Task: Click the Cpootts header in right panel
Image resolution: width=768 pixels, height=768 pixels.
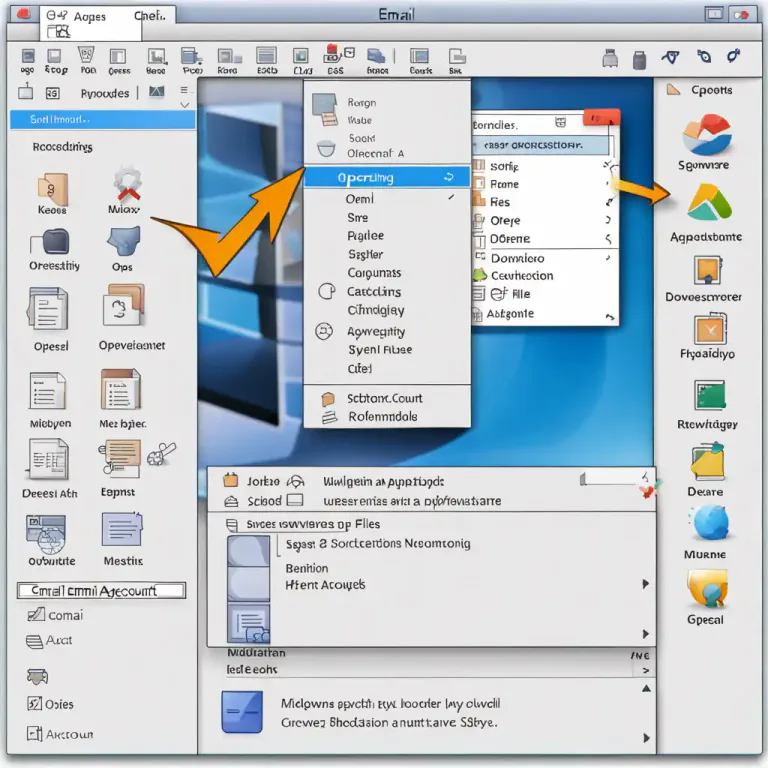Action: coord(712,90)
